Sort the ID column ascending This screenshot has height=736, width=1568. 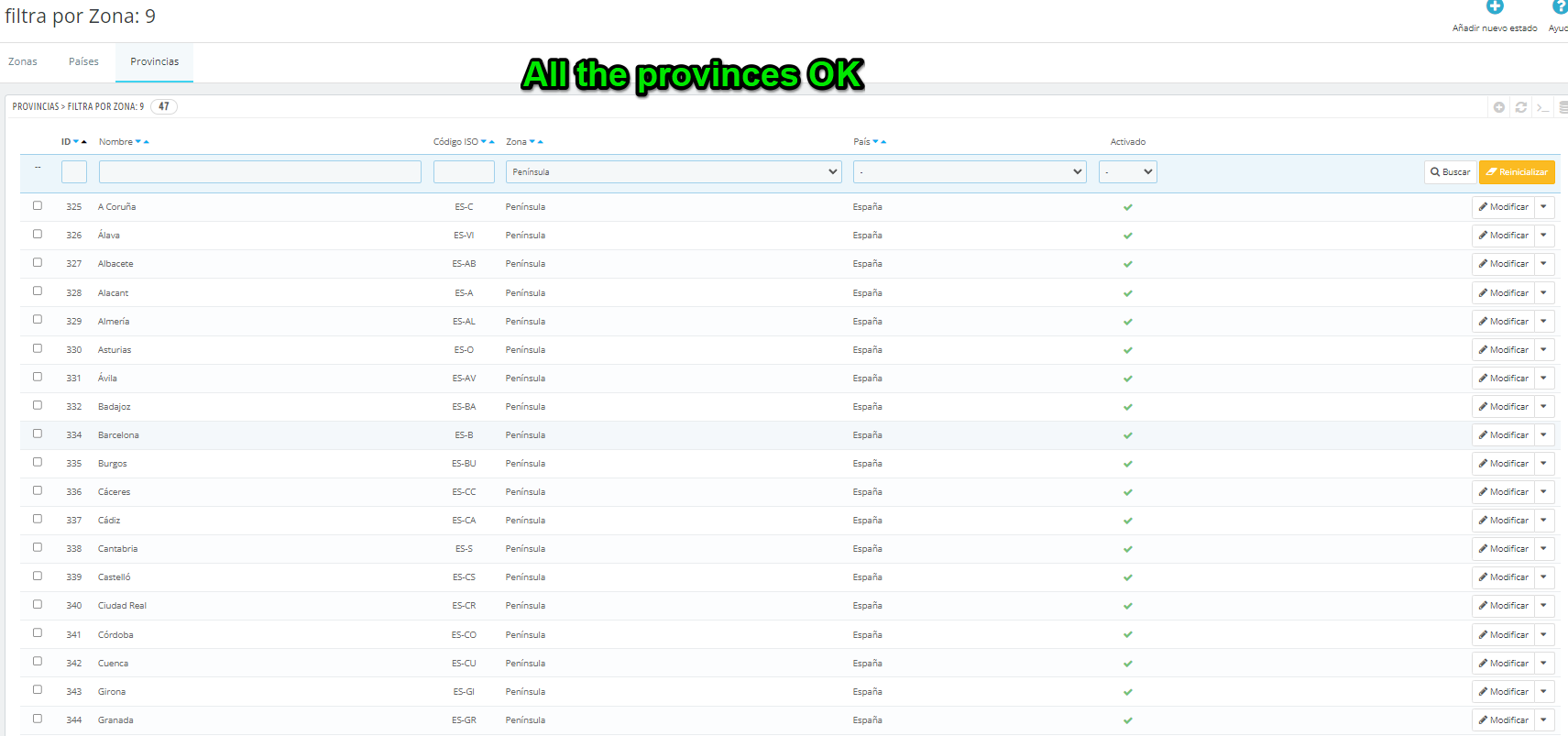84,142
